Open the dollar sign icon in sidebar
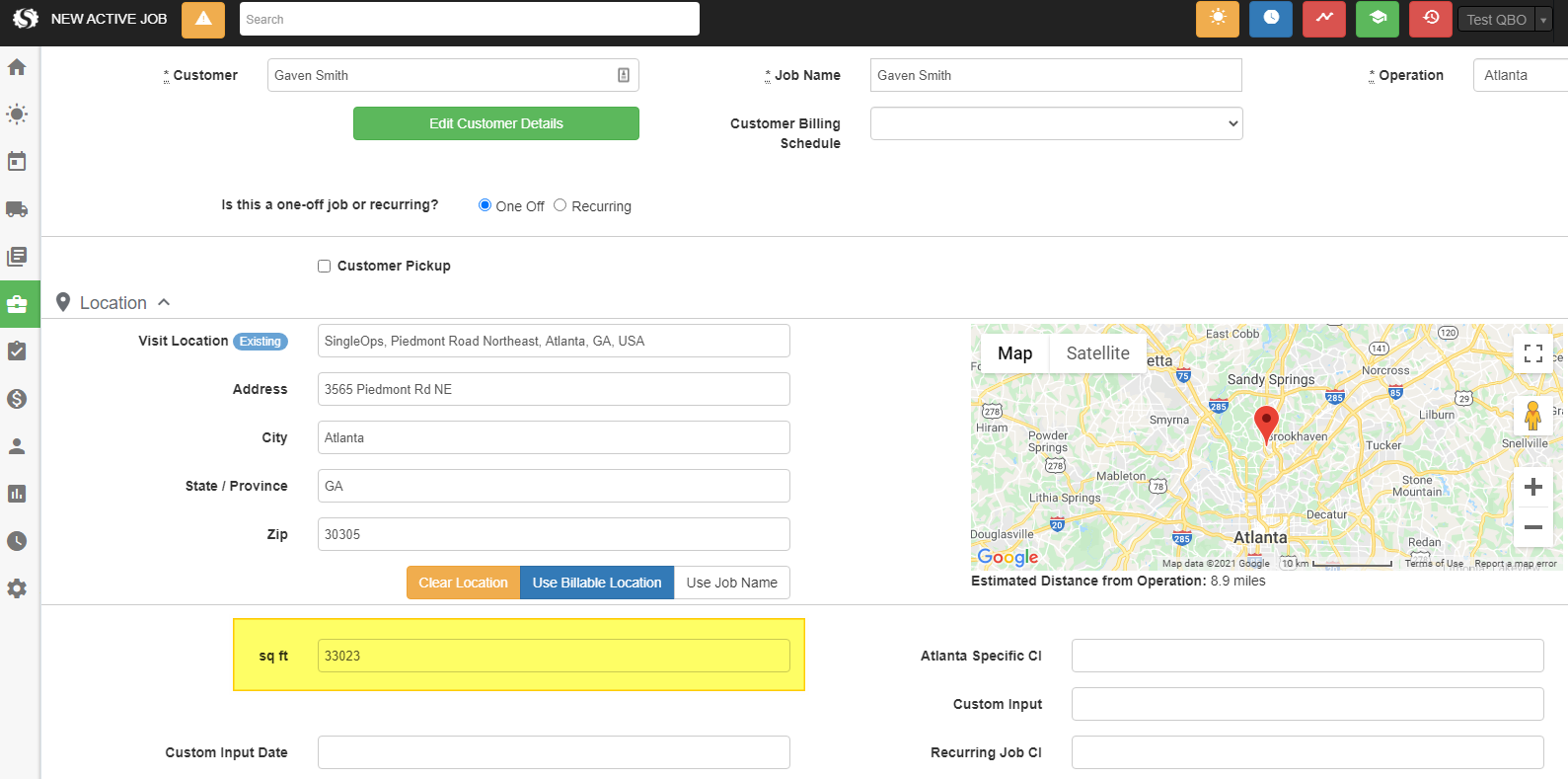The width and height of the screenshot is (1568, 779). [x=17, y=399]
